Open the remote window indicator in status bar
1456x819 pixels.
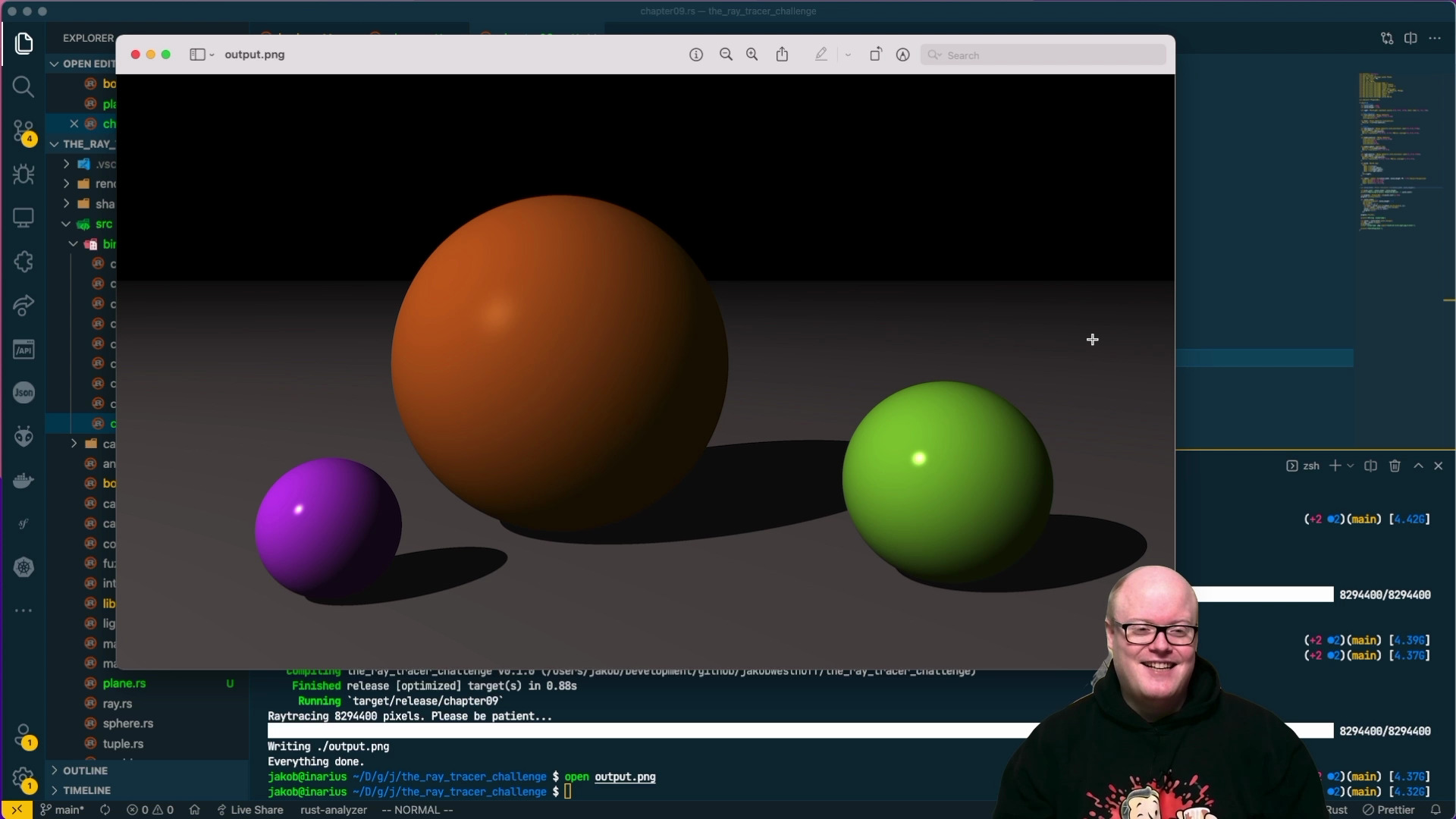(x=17, y=810)
